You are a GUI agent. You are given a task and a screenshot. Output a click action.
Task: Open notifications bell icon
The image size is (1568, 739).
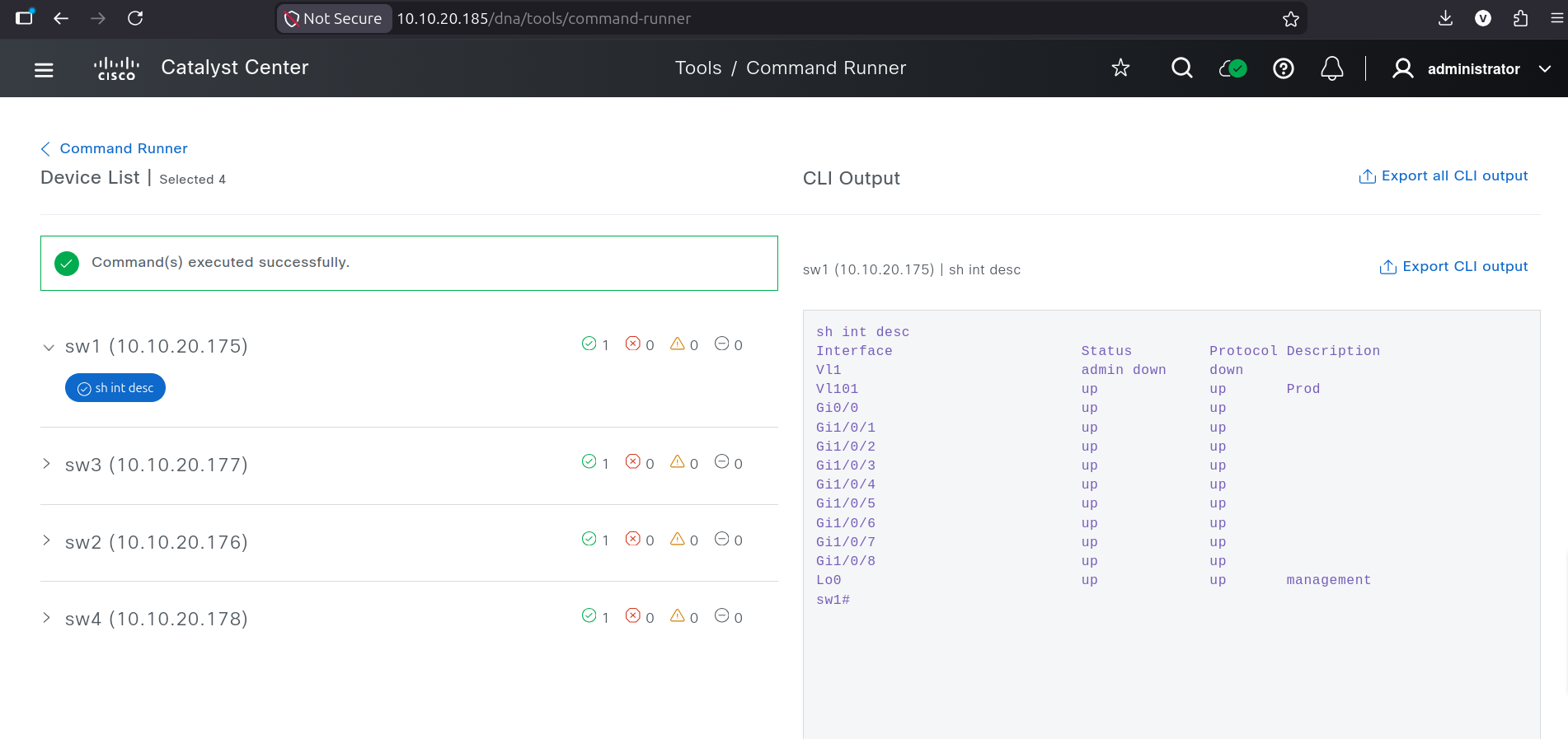click(x=1331, y=68)
